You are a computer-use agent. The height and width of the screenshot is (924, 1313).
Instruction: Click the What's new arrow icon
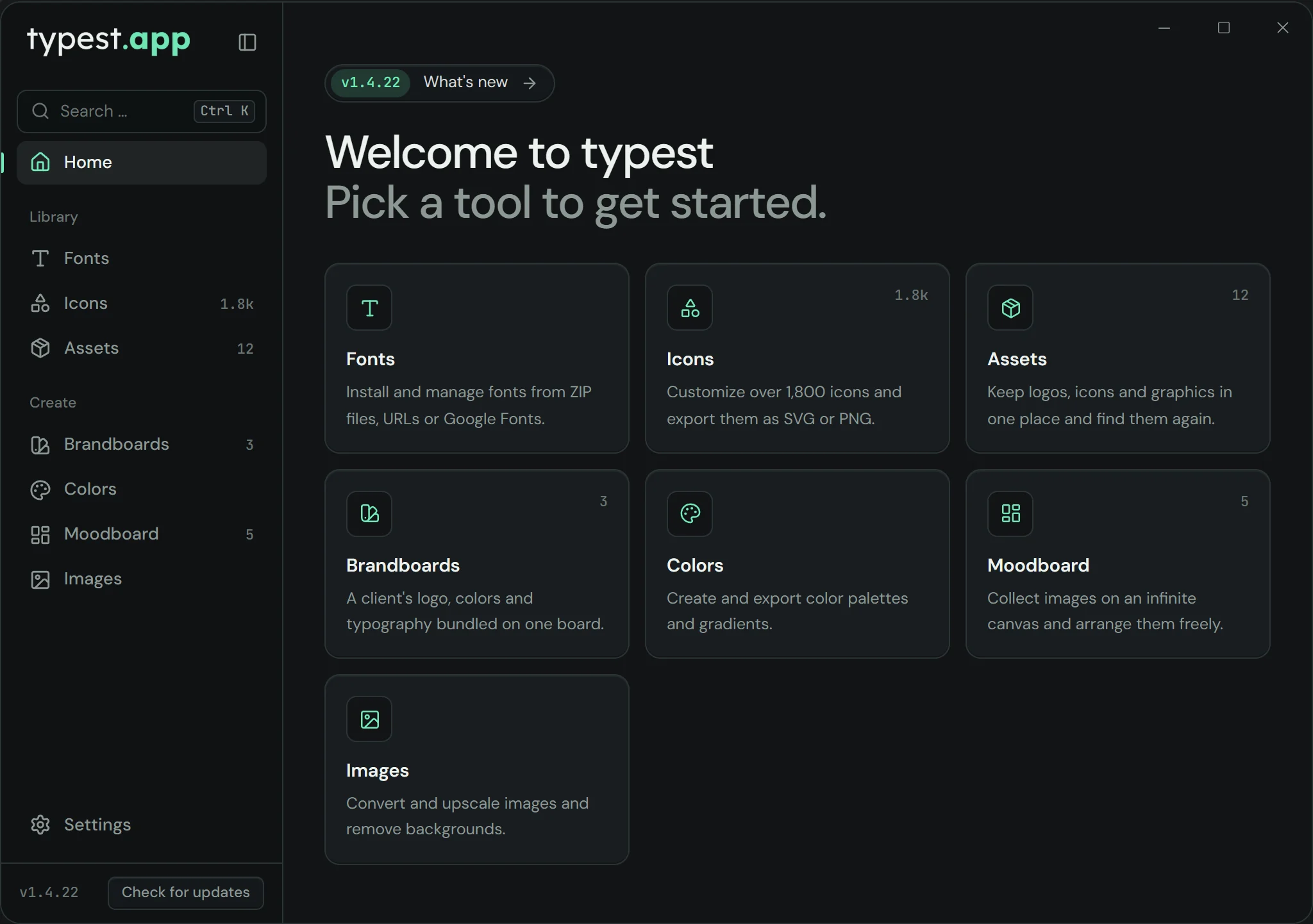click(x=530, y=83)
